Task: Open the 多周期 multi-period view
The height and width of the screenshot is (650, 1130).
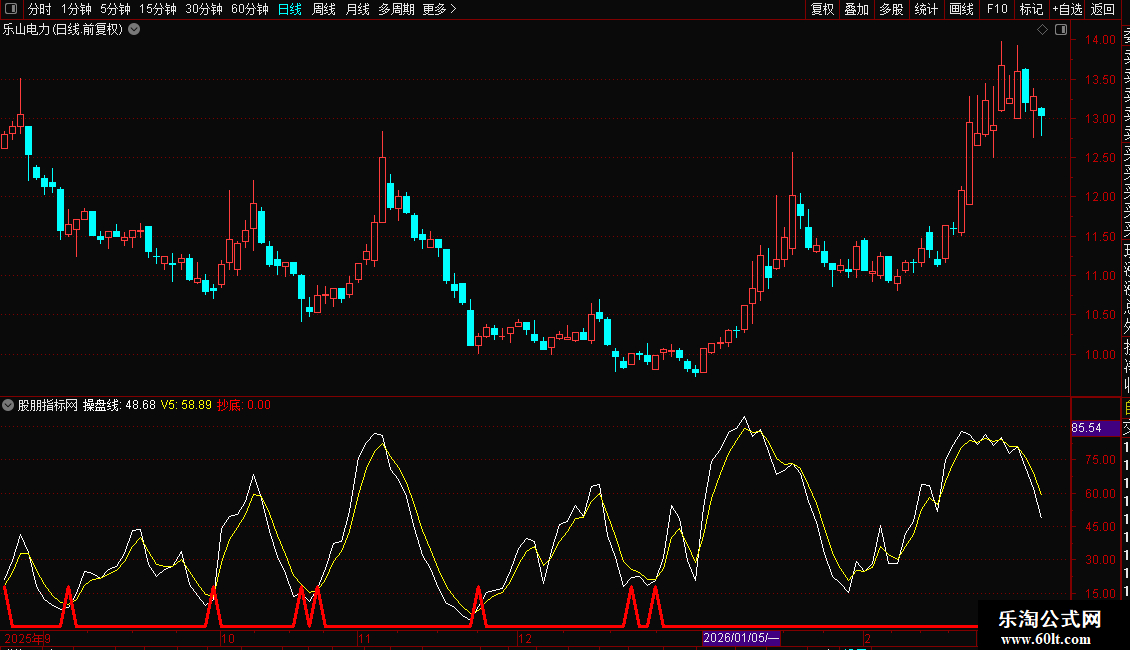Action: pyautogui.click(x=396, y=9)
